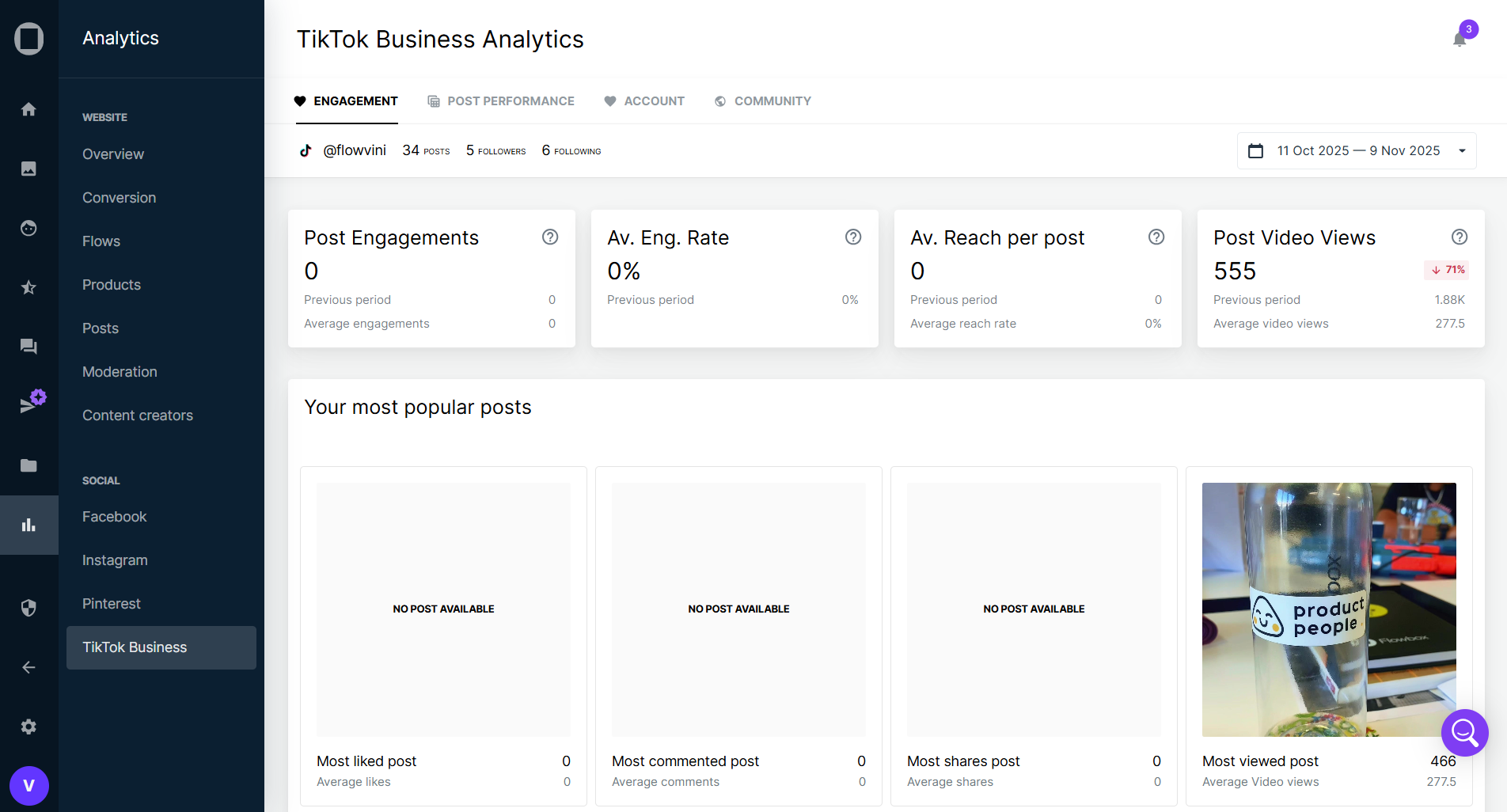
Task: Click the home icon in left rail
Action: [28, 109]
